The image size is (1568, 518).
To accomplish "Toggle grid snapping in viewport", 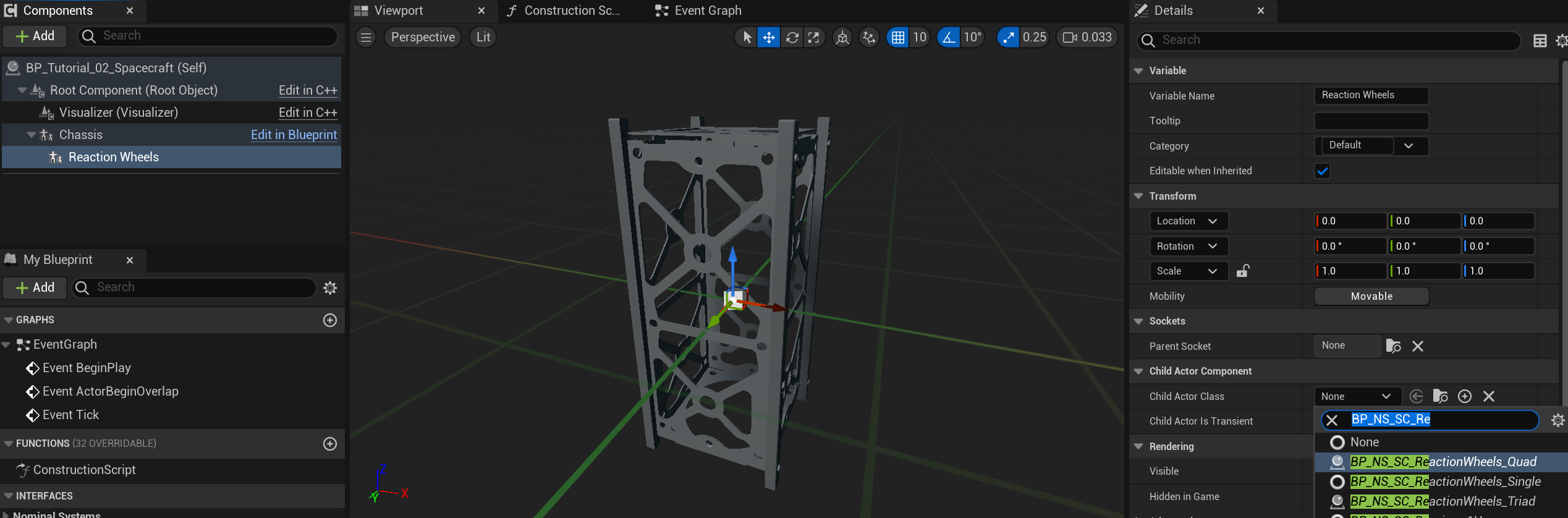I will click(897, 38).
